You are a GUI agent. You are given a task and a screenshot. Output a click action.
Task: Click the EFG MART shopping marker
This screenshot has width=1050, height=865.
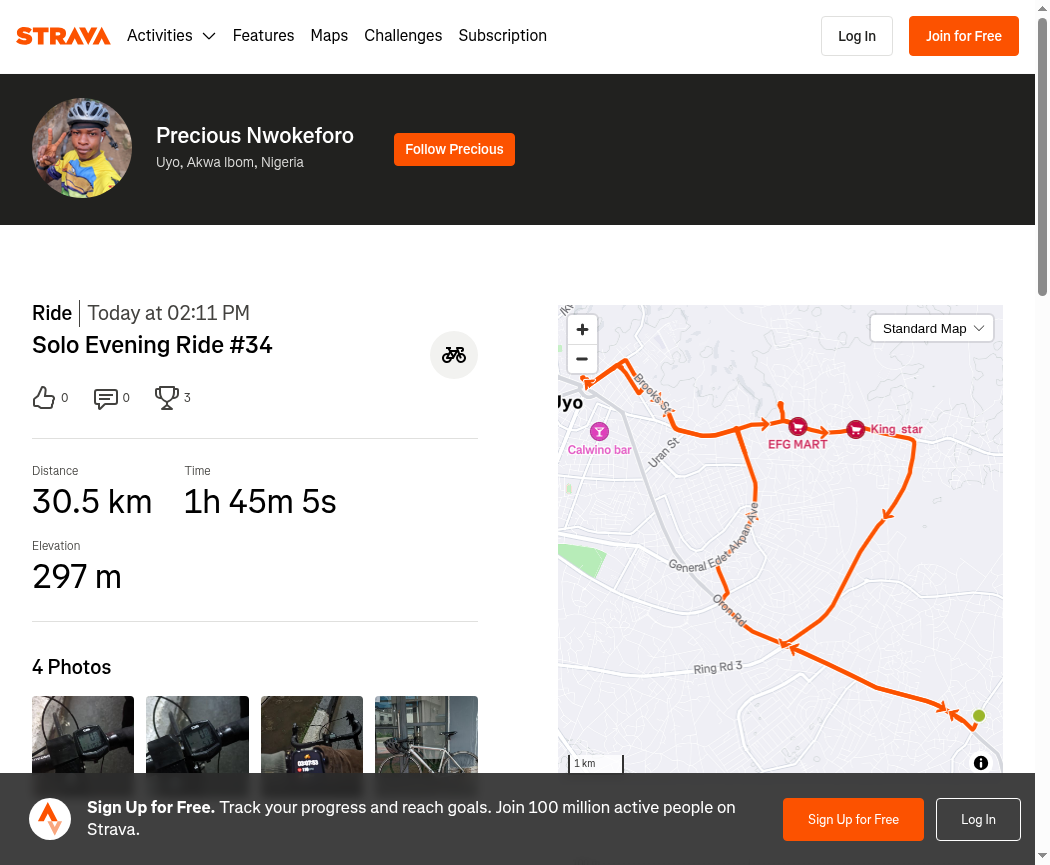[x=797, y=427]
